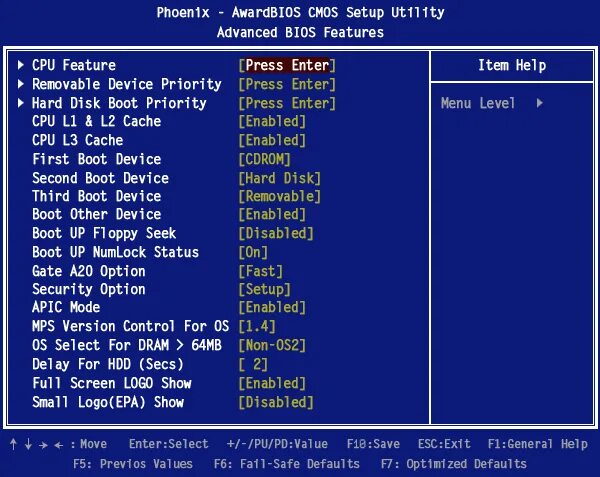Viewport: 600px width, 477px height.
Task: Toggle Full Screen LOGO Show Enabled value
Action: (272, 383)
